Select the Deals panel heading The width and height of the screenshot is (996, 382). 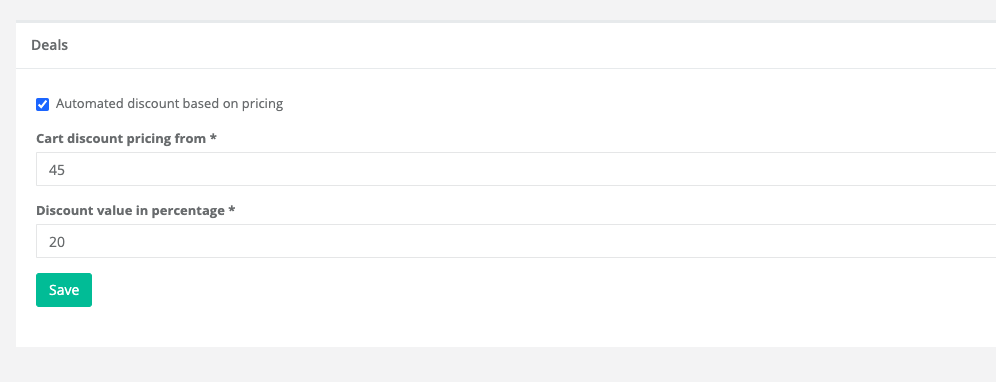tap(50, 45)
